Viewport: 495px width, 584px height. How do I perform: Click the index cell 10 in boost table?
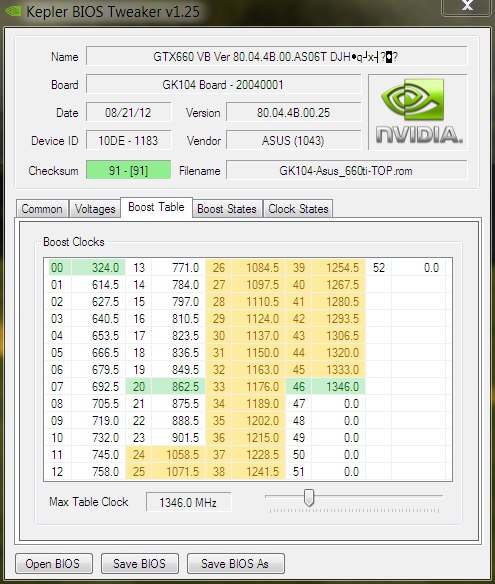[x=57, y=437]
